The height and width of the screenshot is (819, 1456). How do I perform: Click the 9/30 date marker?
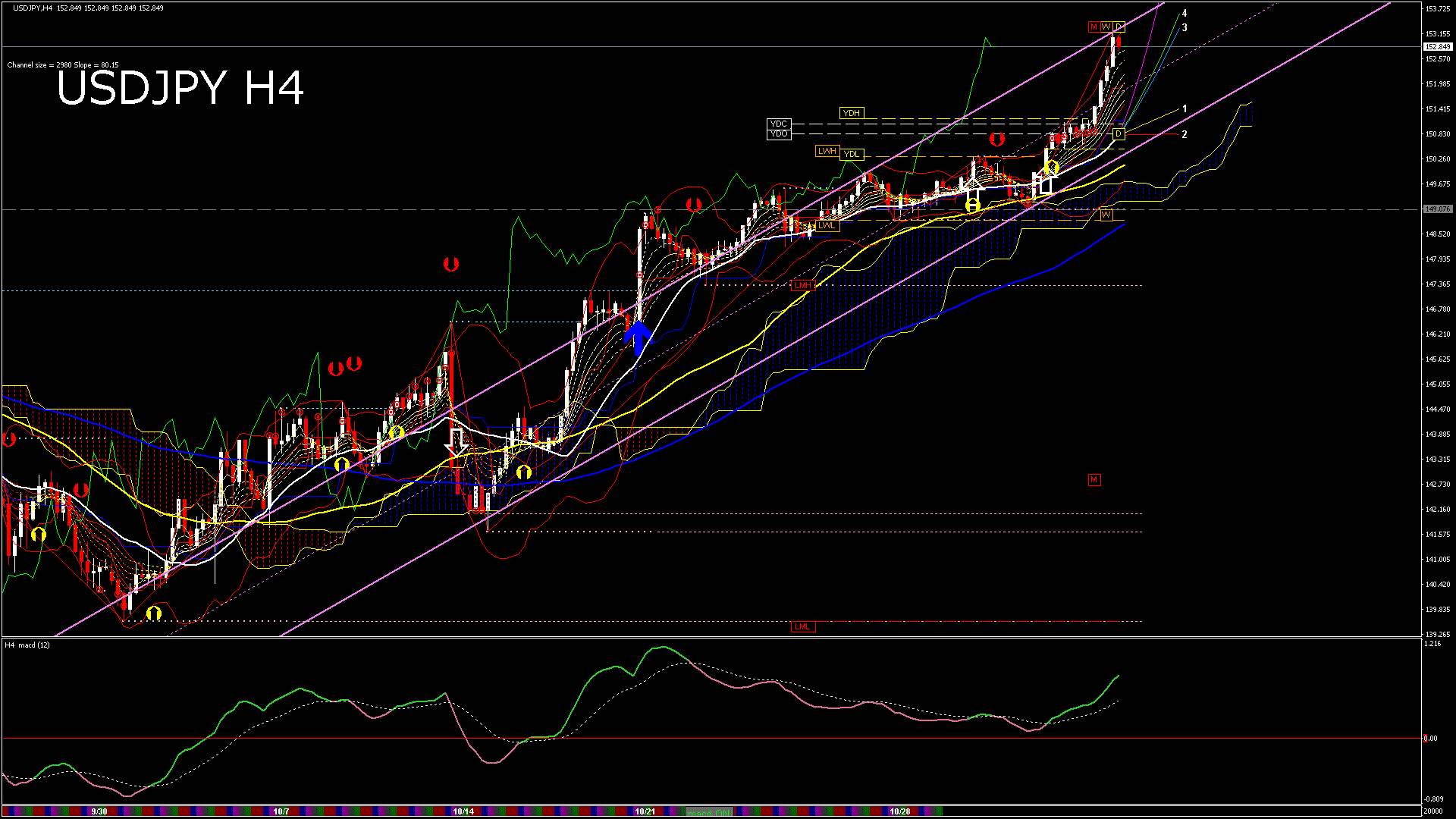99,811
